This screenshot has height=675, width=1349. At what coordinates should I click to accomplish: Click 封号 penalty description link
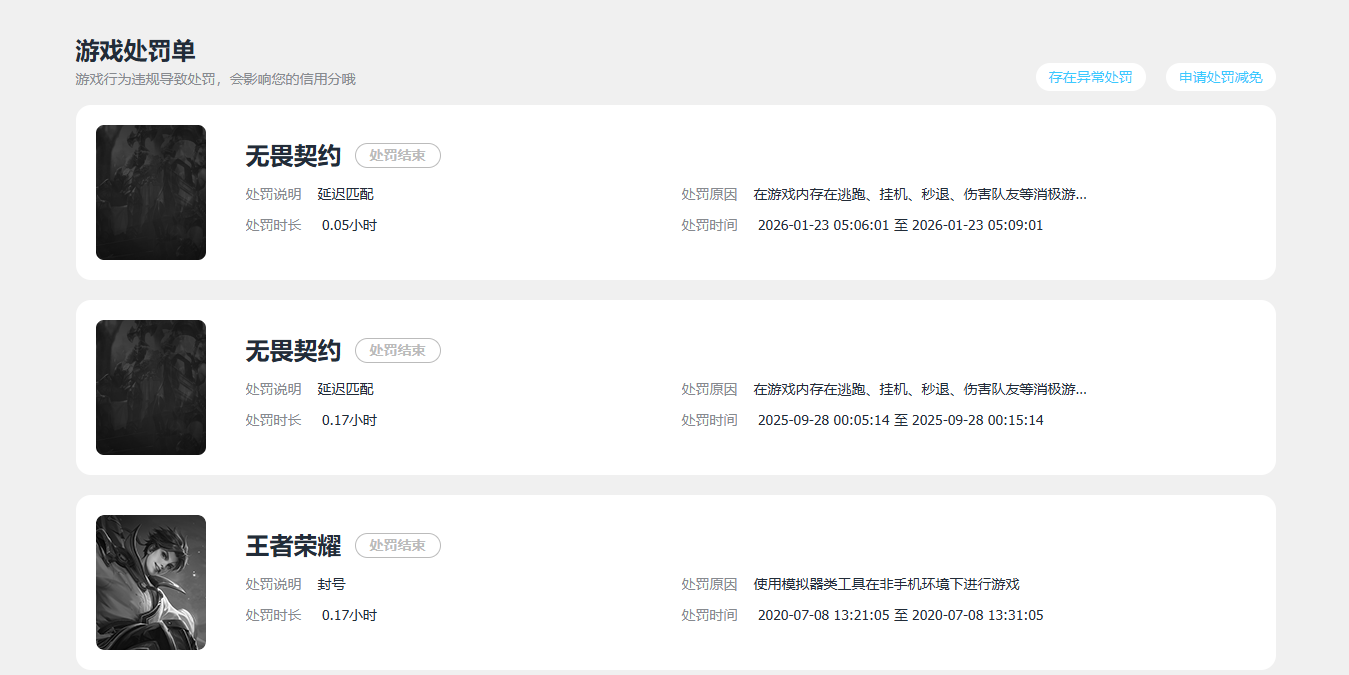330,583
